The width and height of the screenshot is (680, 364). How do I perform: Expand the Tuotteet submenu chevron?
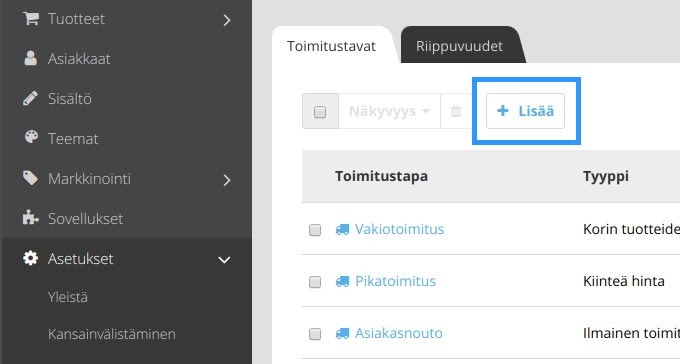tap(227, 20)
